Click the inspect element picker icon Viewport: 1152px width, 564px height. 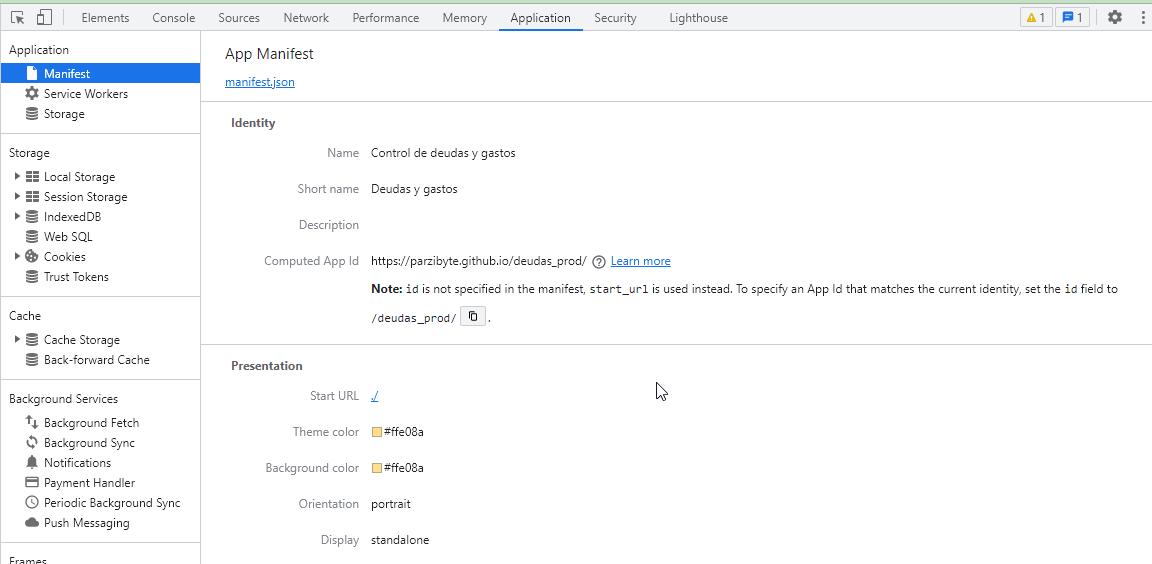(x=17, y=17)
